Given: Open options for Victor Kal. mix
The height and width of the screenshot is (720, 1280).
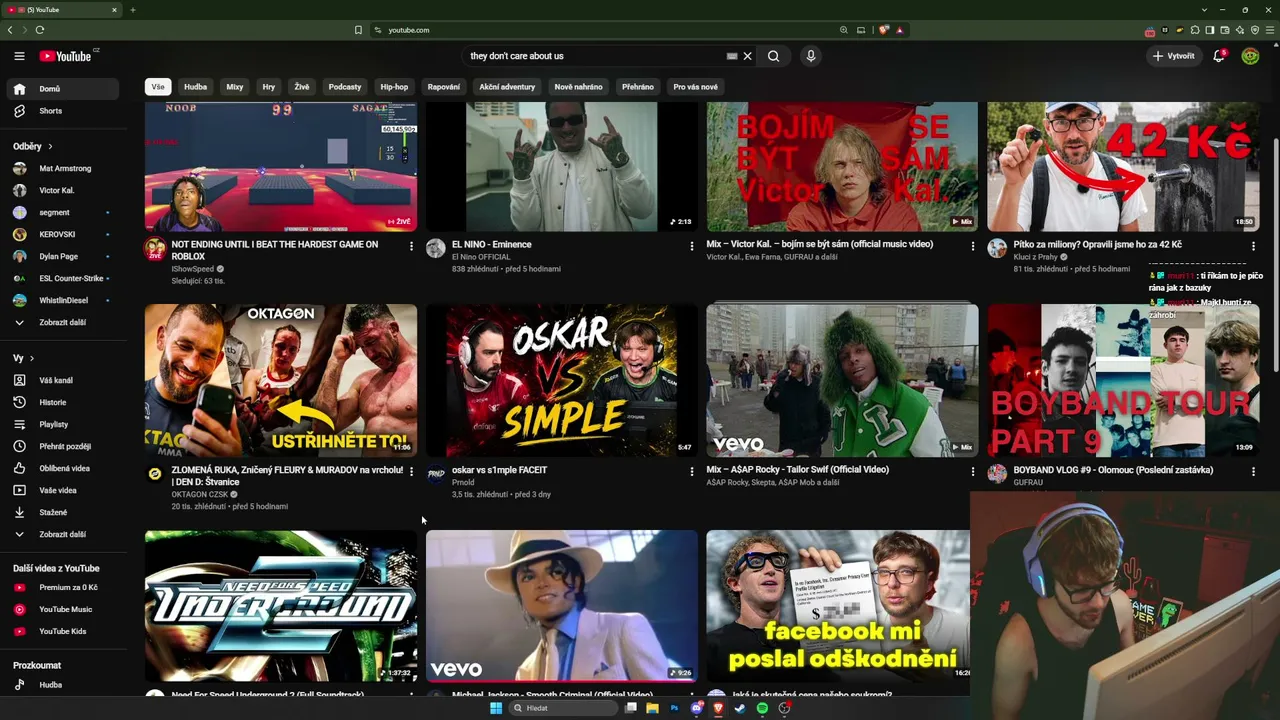Looking at the screenshot, I should point(973,246).
